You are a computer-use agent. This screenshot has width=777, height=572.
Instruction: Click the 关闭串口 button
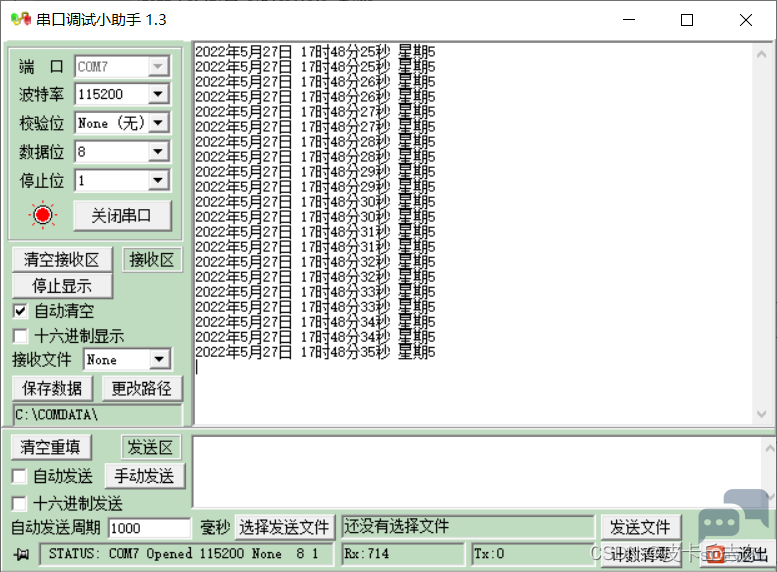(x=122, y=216)
